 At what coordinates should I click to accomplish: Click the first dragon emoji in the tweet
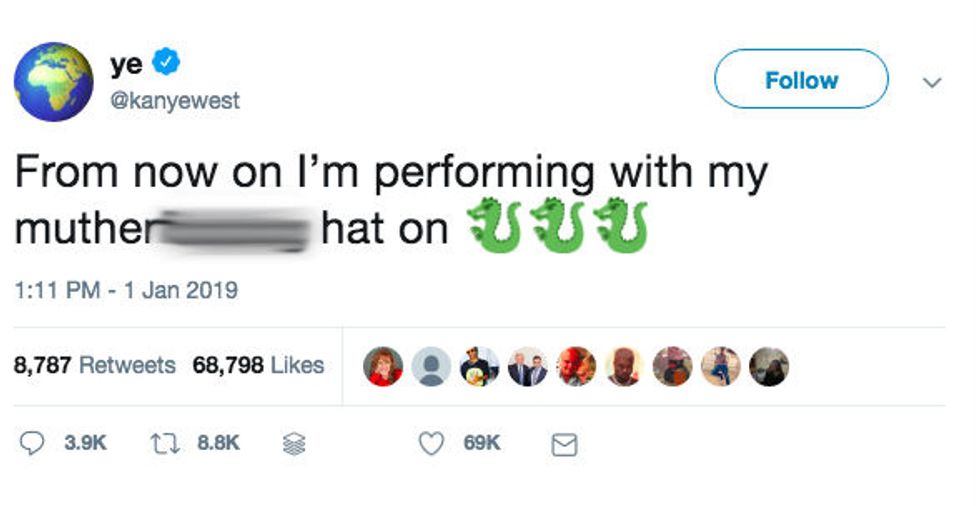pyautogui.click(x=493, y=226)
